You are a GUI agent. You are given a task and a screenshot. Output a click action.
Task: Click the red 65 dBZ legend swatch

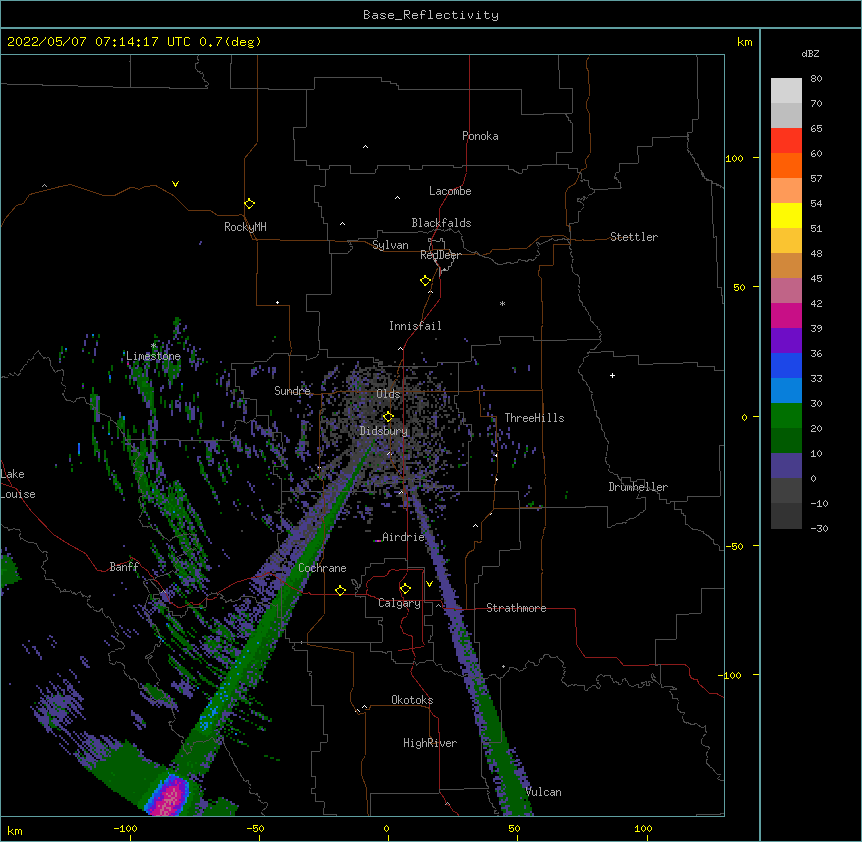[x=786, y=140]
